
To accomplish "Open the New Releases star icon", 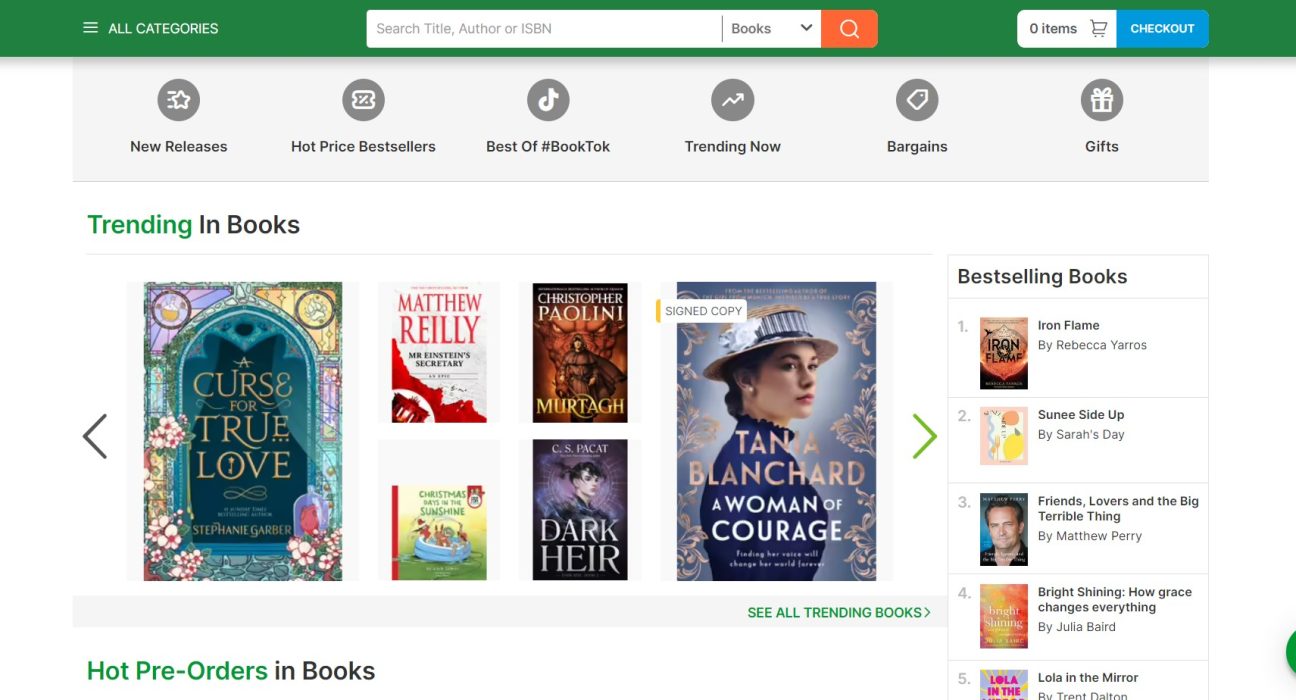I will 179,100.
